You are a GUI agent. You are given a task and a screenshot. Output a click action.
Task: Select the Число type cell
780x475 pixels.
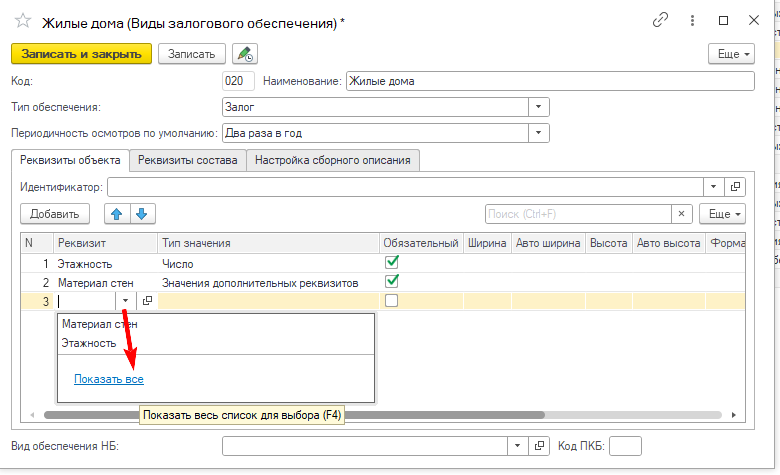[269, 264]
